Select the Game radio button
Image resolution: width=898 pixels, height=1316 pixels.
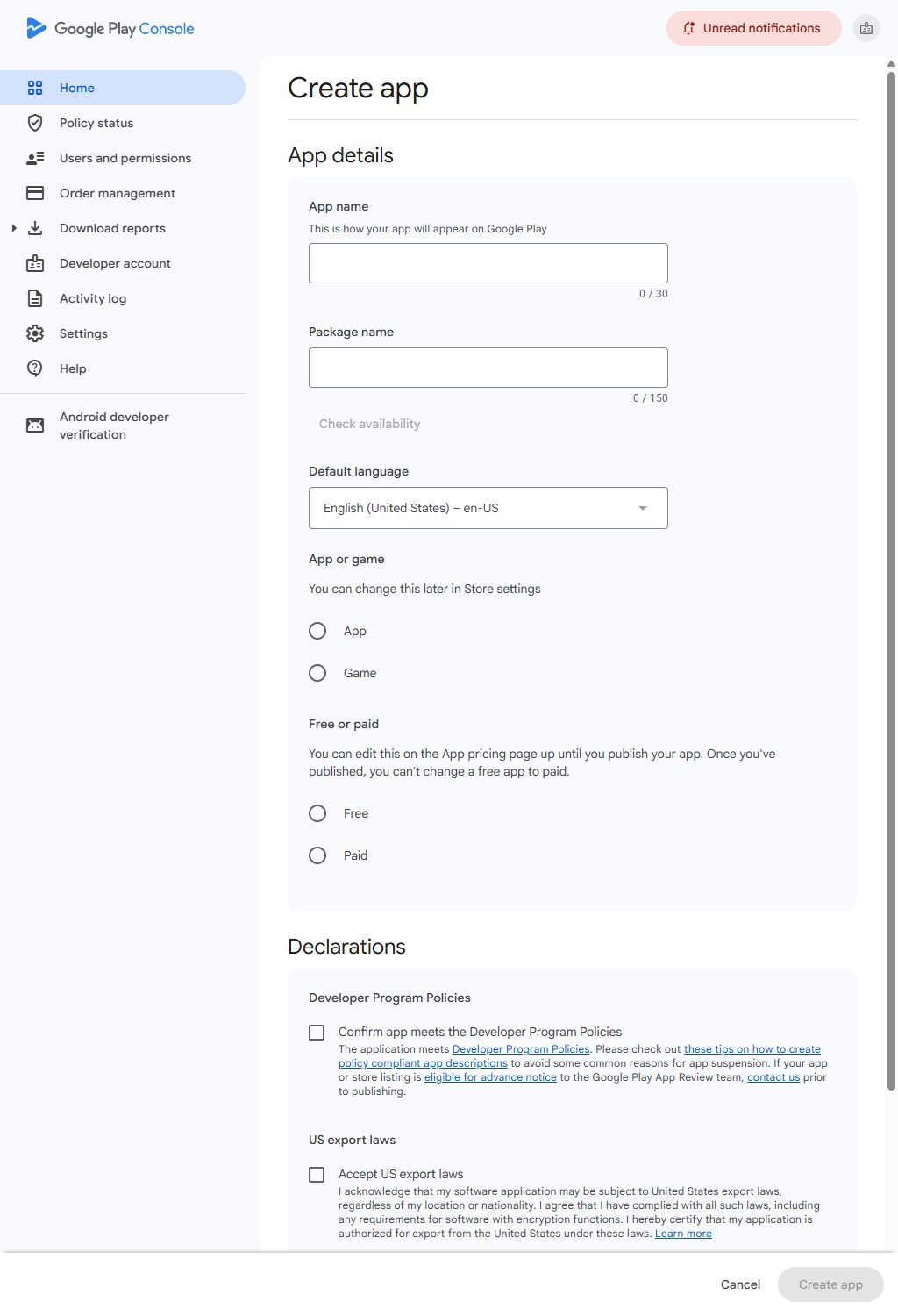[317, 673]
